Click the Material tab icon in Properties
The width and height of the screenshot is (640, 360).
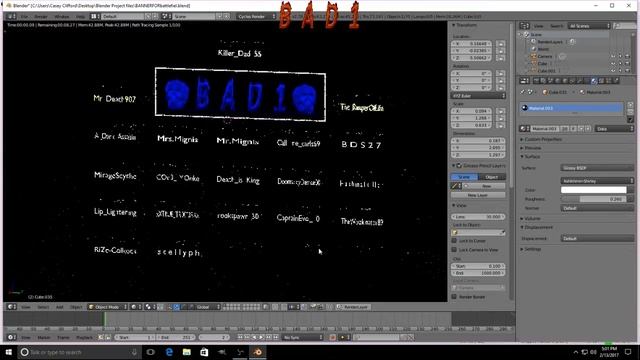pyautogui.click(x=593, y=81)
